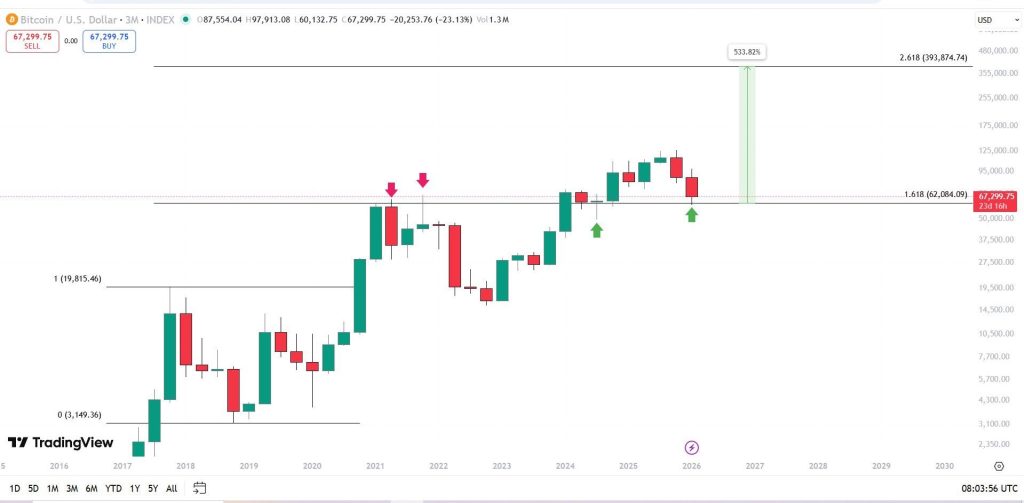Switch to the 1Y time range

coord(134,488)
